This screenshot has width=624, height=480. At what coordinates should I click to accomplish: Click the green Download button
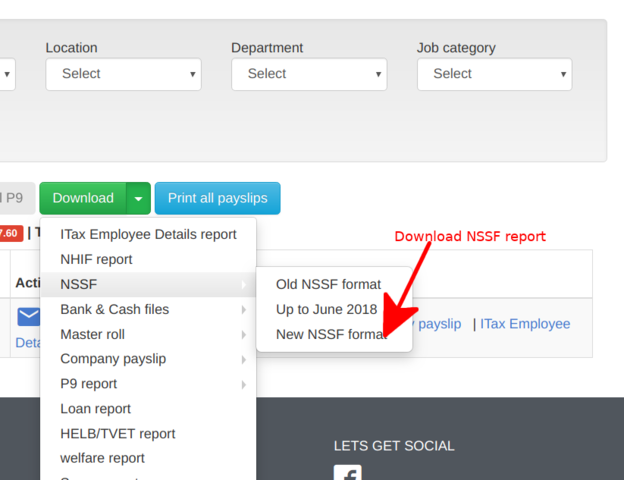[x=83, y=198]
